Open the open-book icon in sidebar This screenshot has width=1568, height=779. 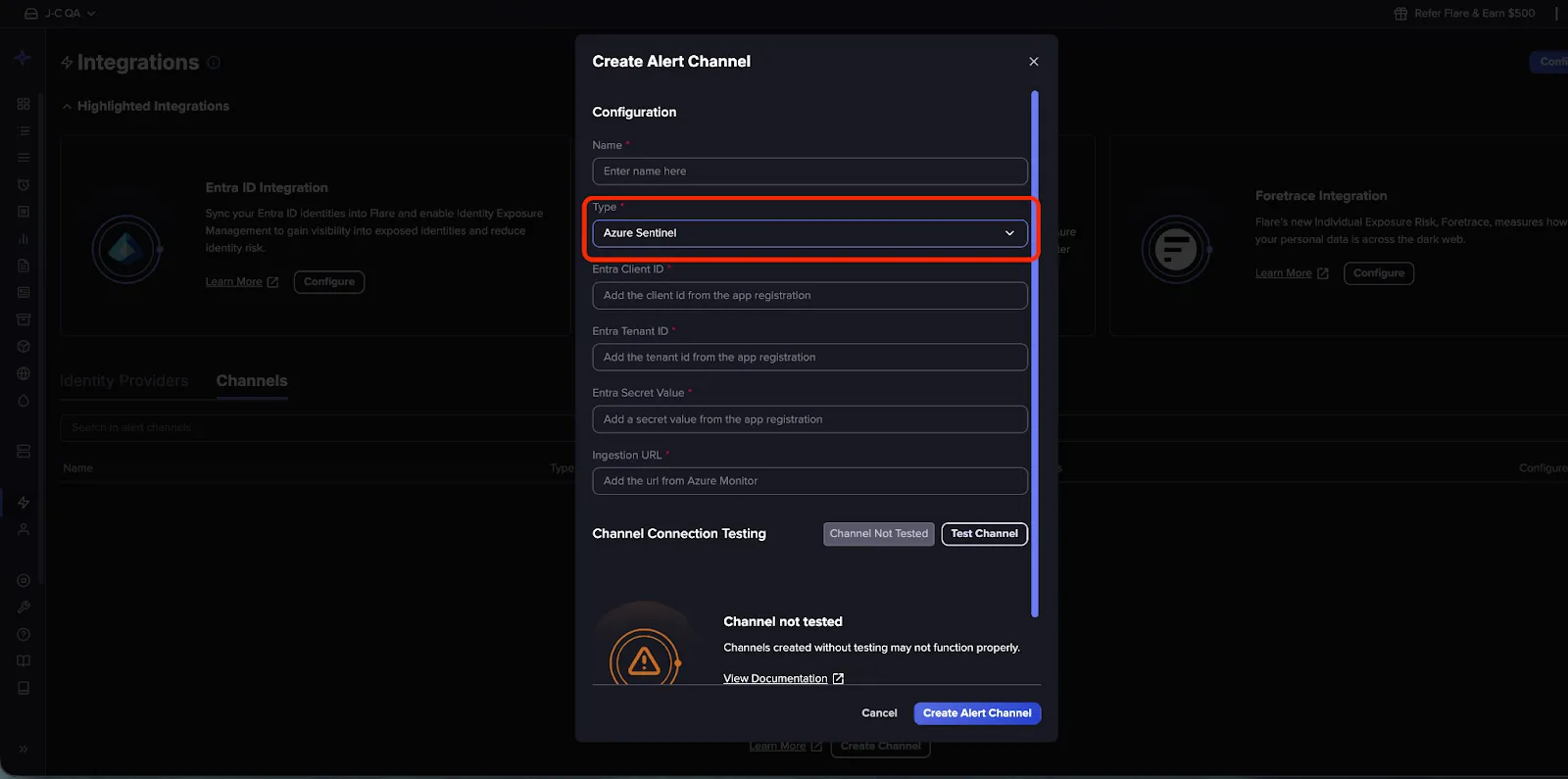(x=24, y=660)
